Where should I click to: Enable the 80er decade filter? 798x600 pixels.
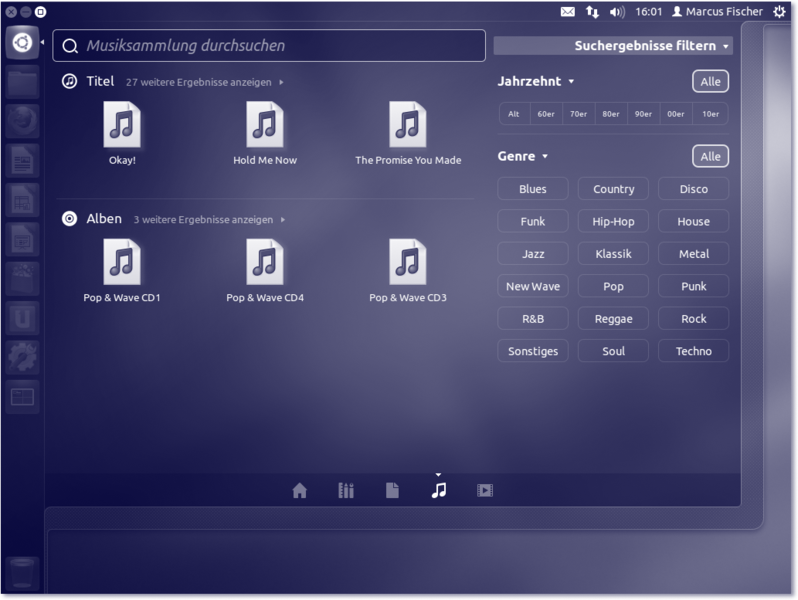[x=610, y=114]
